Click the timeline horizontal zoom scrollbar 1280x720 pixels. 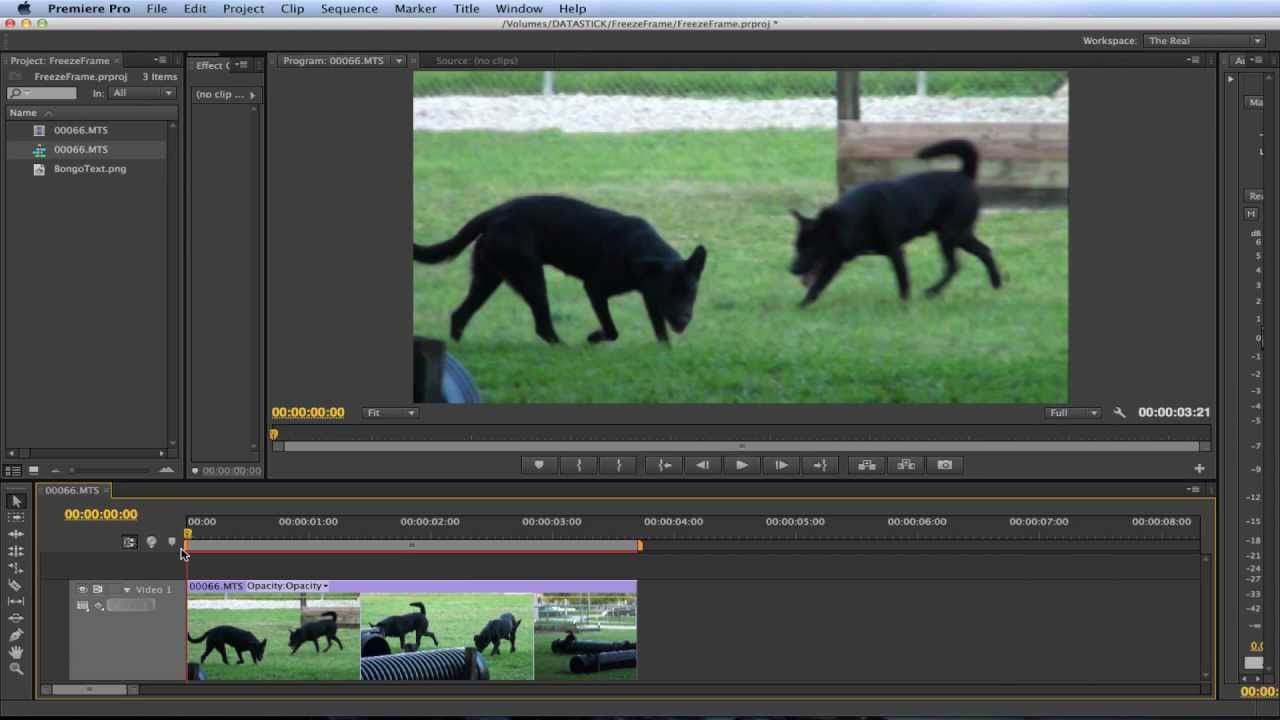click(89, 689)
